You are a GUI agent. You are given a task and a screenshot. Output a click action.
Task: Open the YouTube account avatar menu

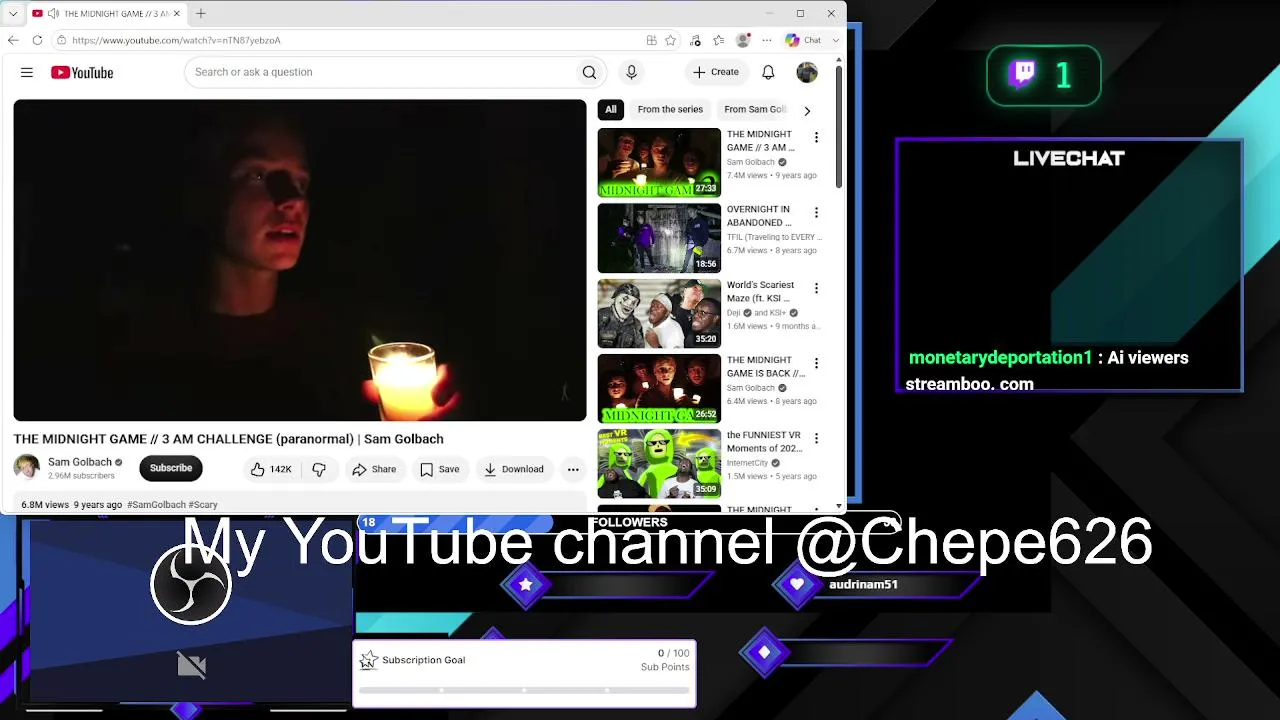(x=807, y=72)
